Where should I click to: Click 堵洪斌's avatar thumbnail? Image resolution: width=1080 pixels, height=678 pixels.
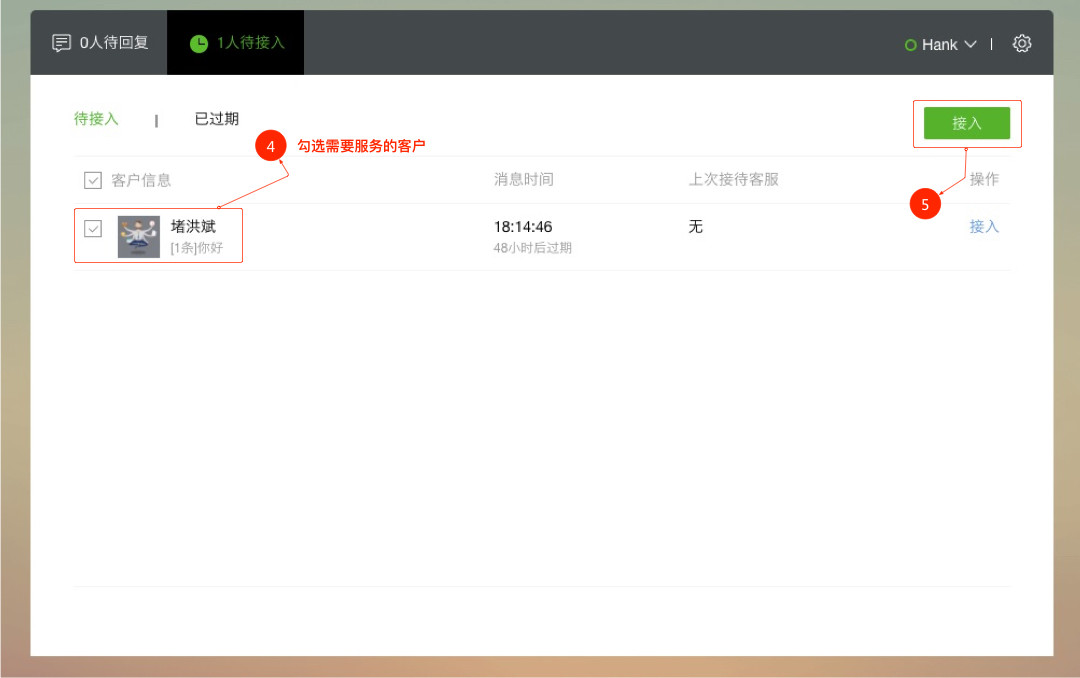(x=138, y=236)
